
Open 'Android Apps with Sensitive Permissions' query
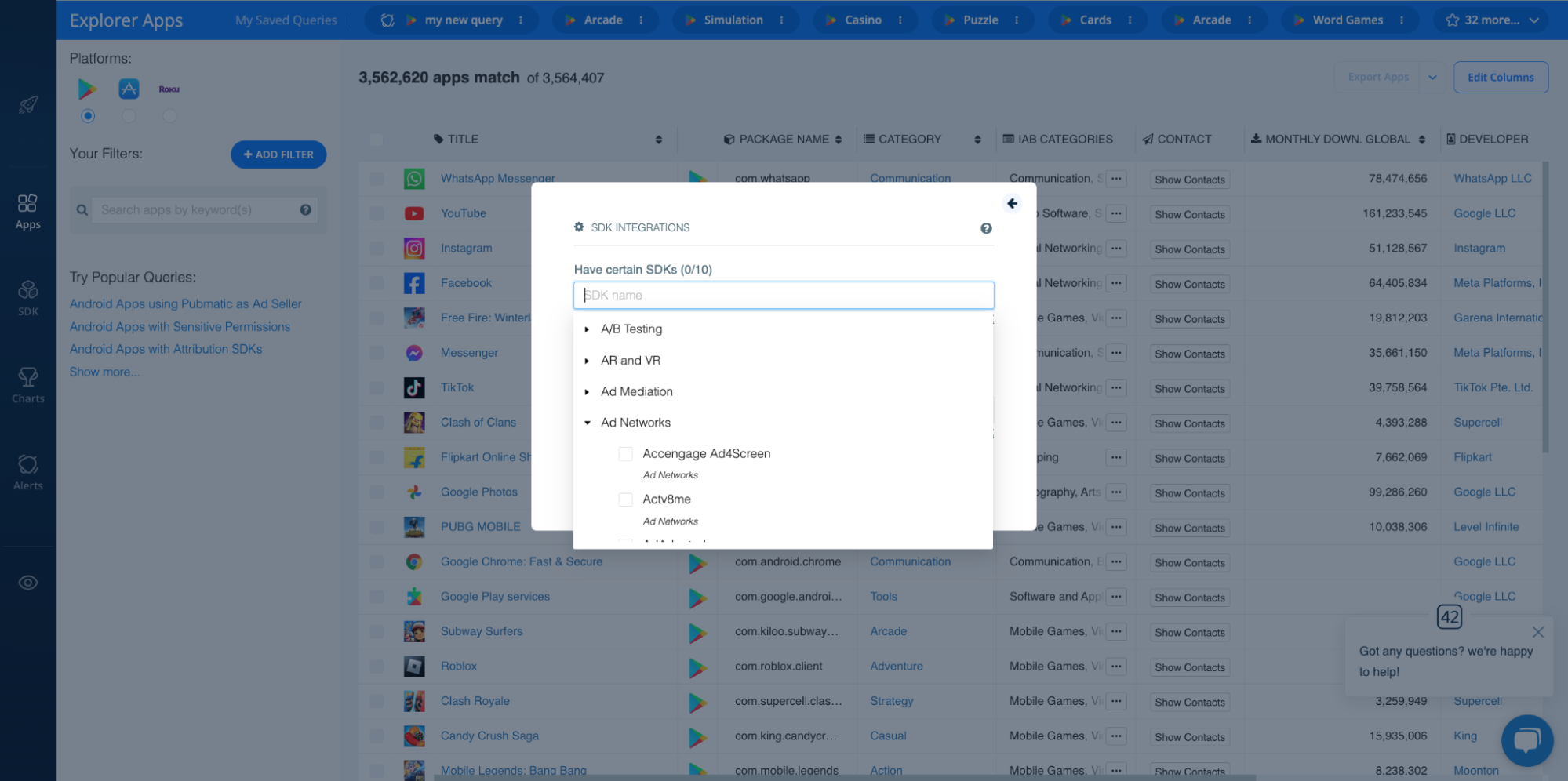coord(180,327)
